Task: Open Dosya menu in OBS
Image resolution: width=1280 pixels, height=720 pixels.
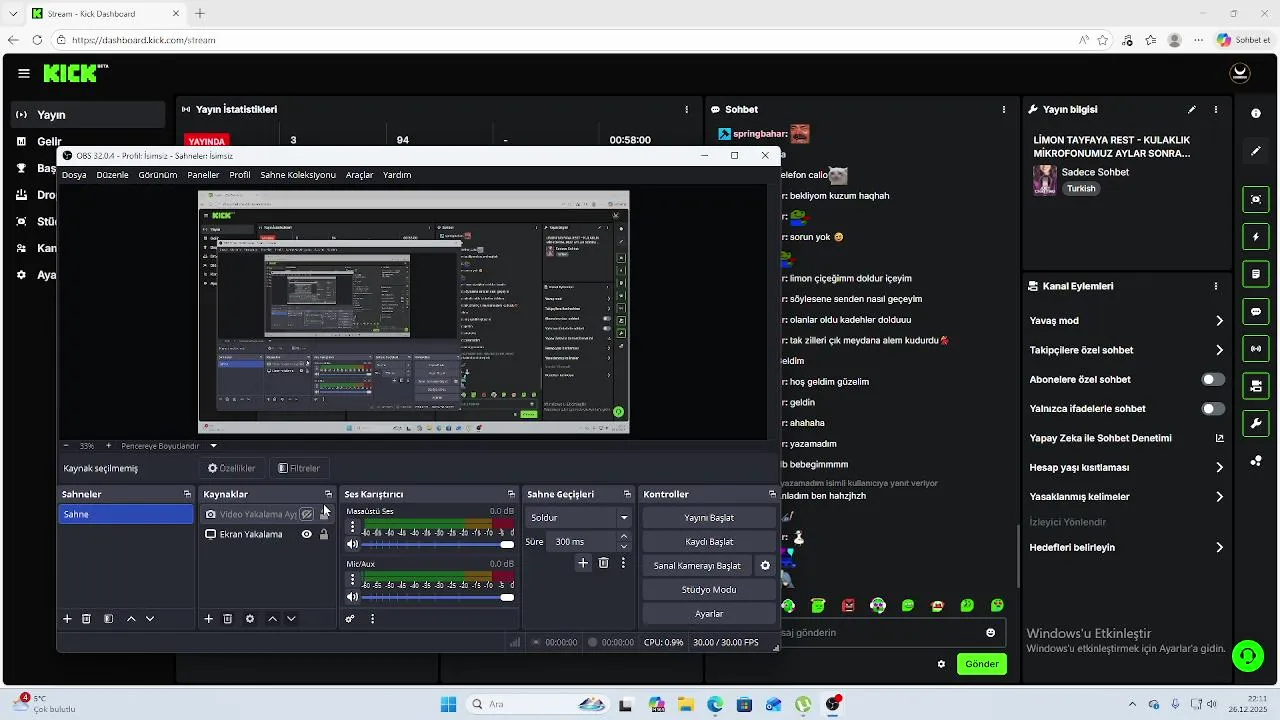Action: pyautogui.click(x=74, y=175)
